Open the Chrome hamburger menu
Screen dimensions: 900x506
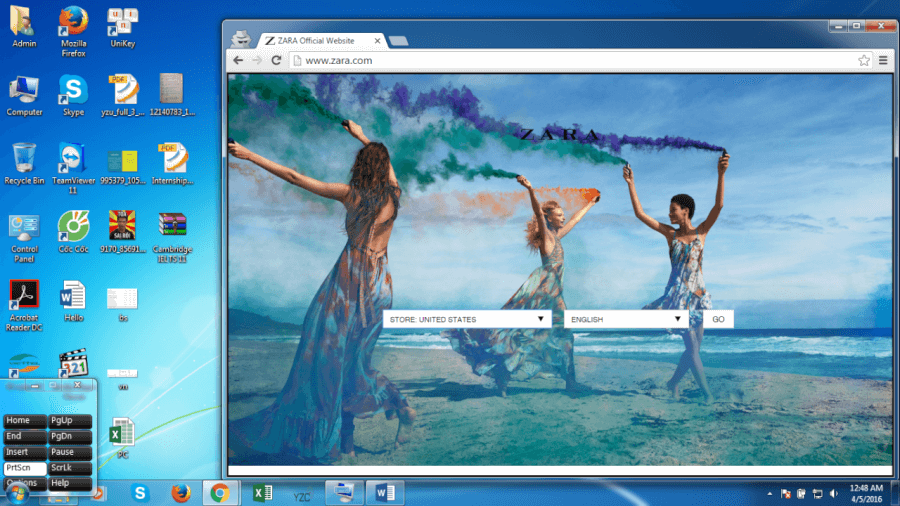[882, 60]
